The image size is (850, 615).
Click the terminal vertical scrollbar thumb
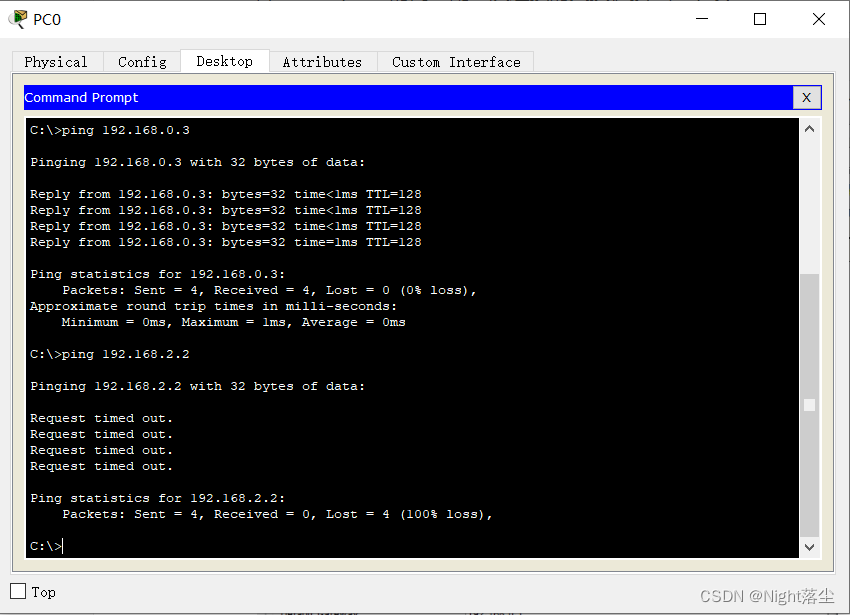point(809,405)
